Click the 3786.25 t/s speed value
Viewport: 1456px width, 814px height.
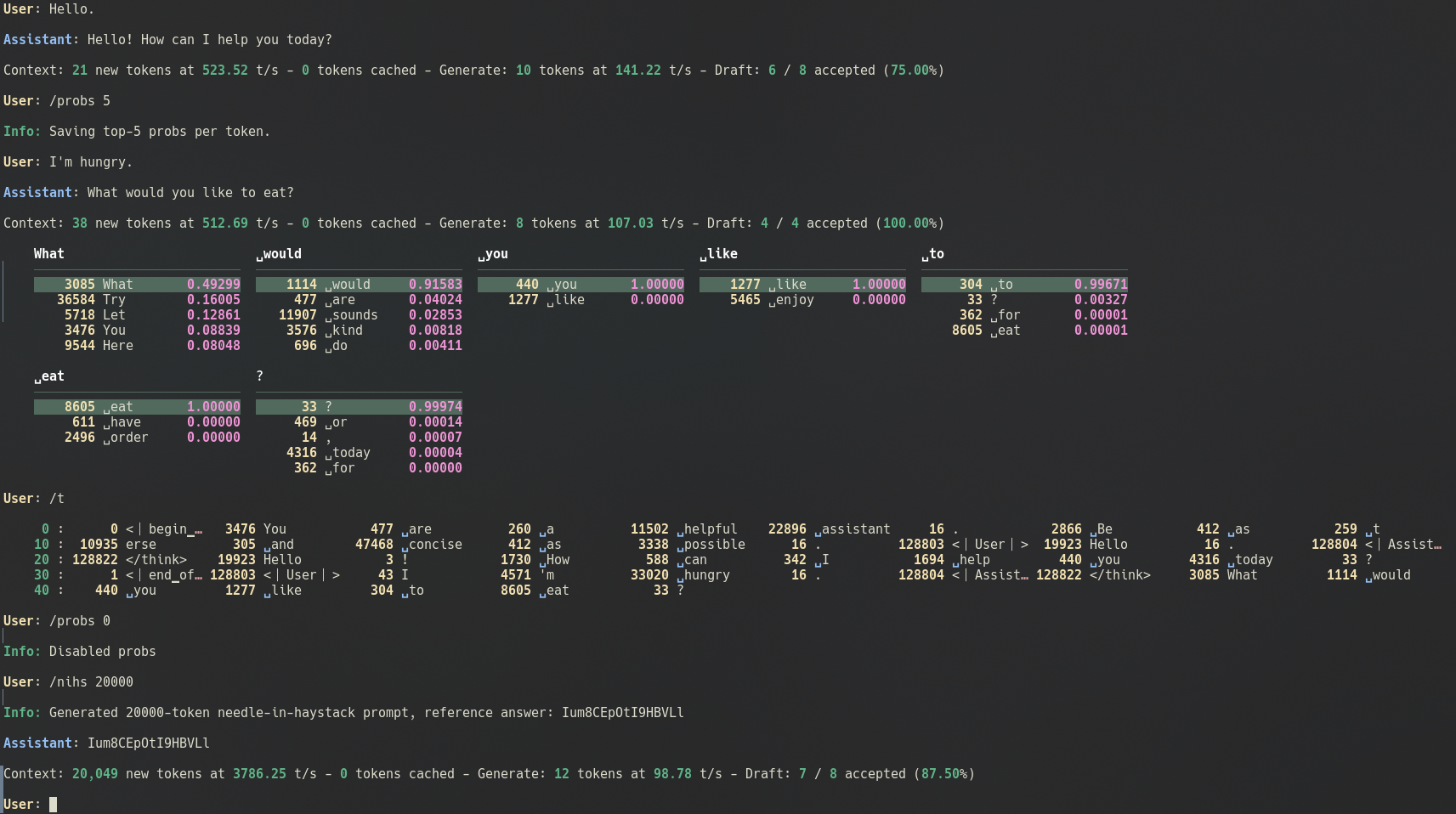click(259, 773)
